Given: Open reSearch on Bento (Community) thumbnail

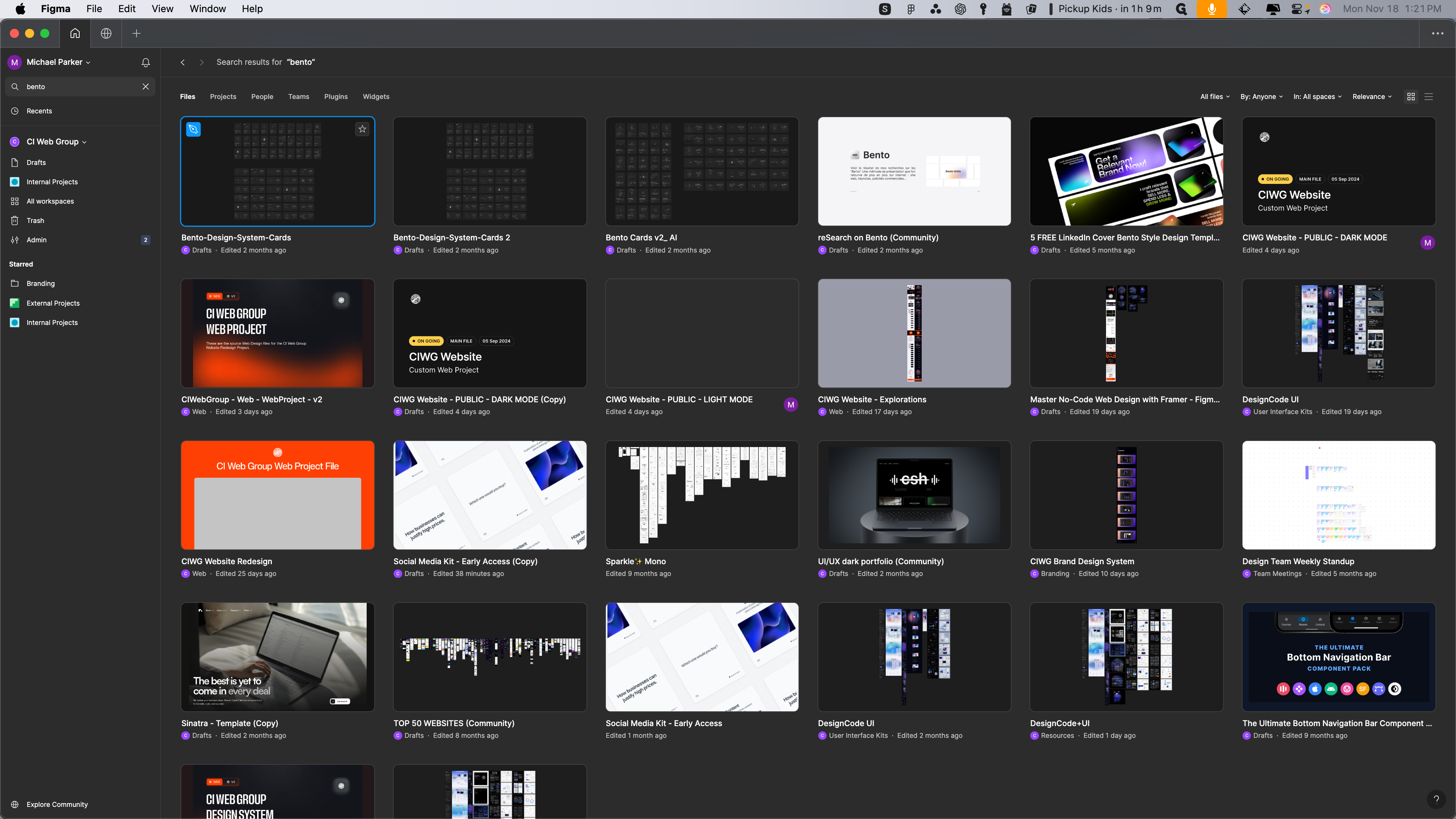Looking at the screenshot, I should click(914, 171).
